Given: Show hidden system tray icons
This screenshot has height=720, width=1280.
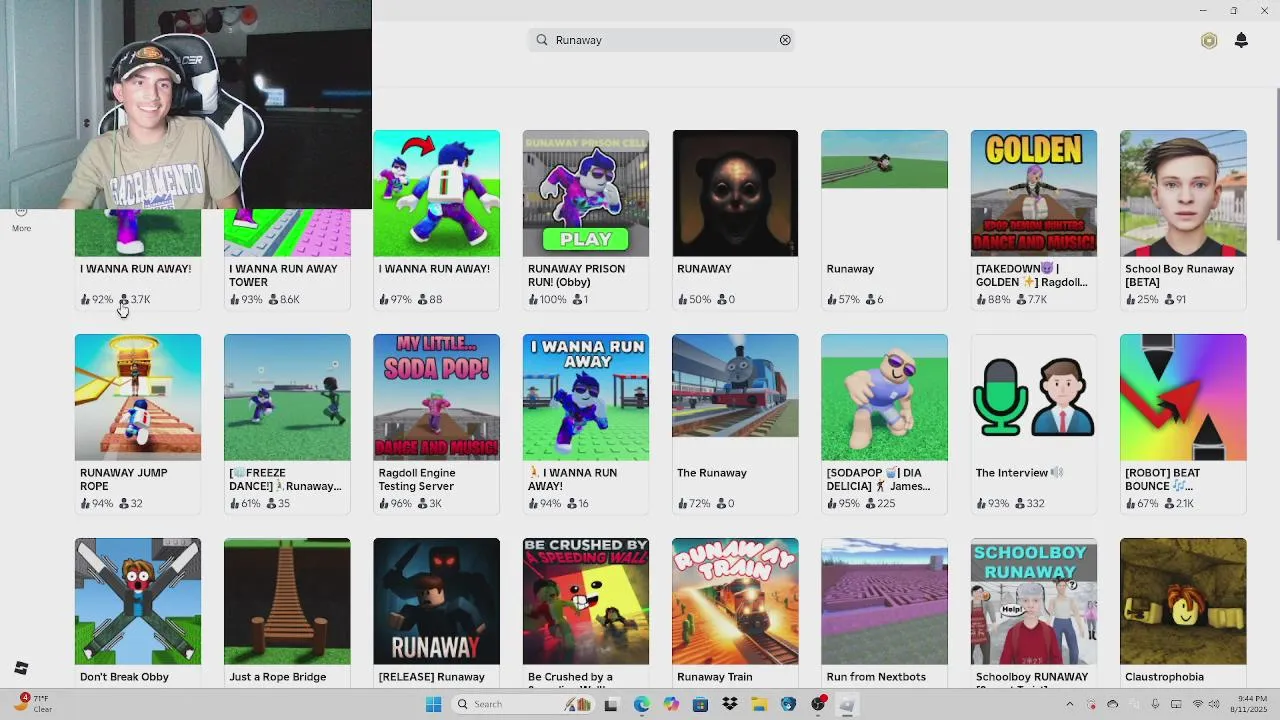Looking at the screenshot, I should [x=1069, y=704].
